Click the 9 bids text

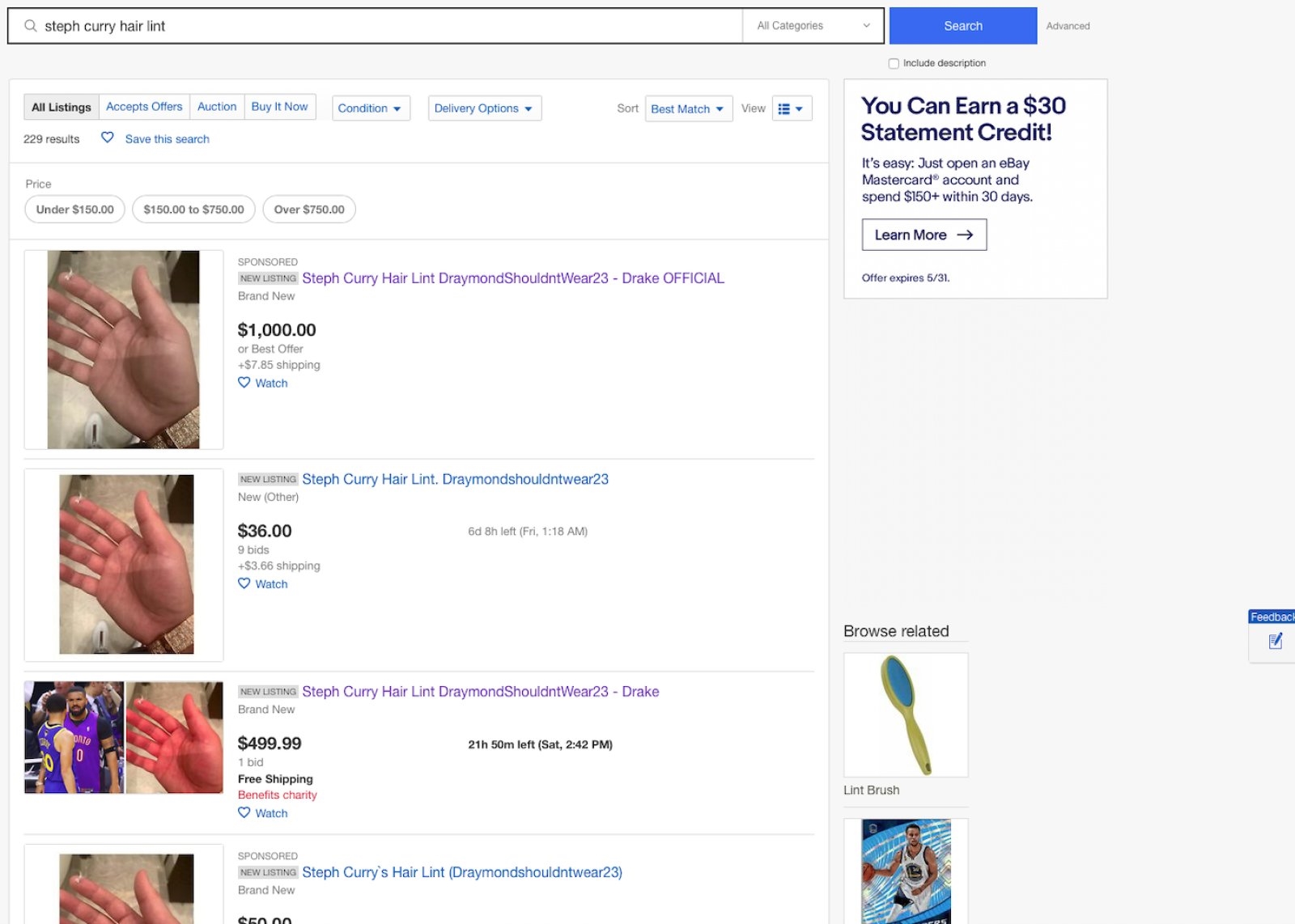(x=253, y=550)
